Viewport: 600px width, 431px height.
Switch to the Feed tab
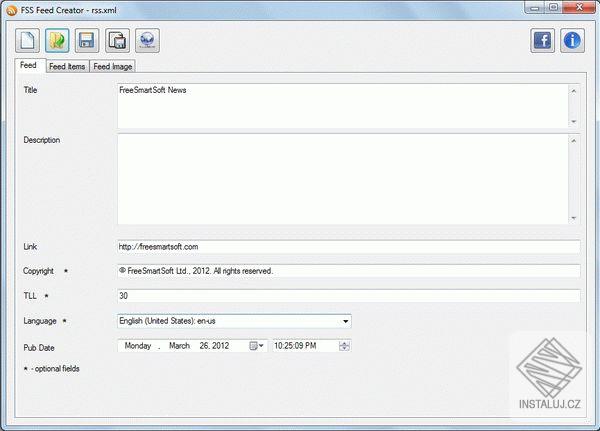(x=29, y=65)
